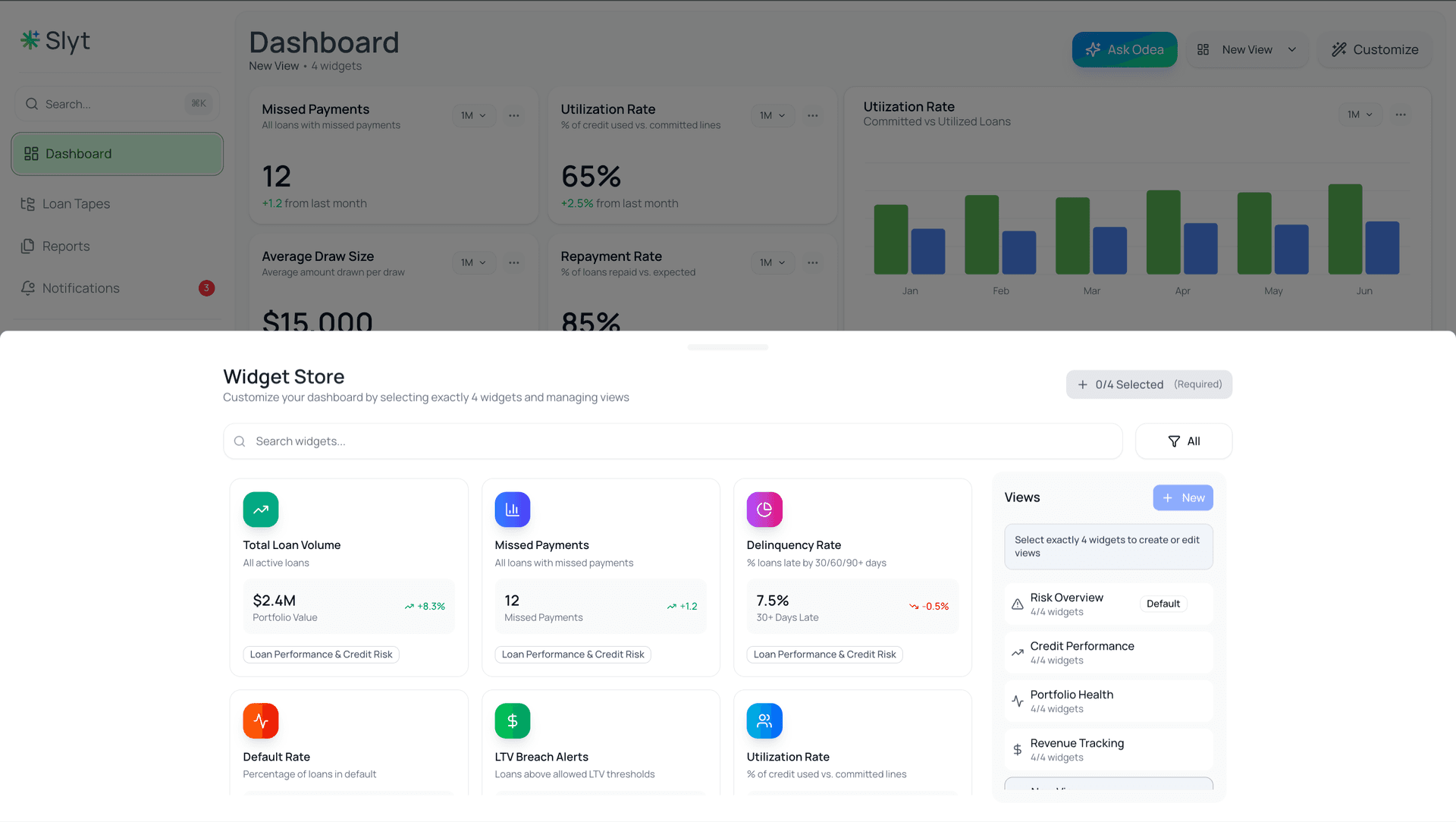1456x822 pixels.
Task: Click Delinquency Rate category tag
Action: (x=824, y=654)
